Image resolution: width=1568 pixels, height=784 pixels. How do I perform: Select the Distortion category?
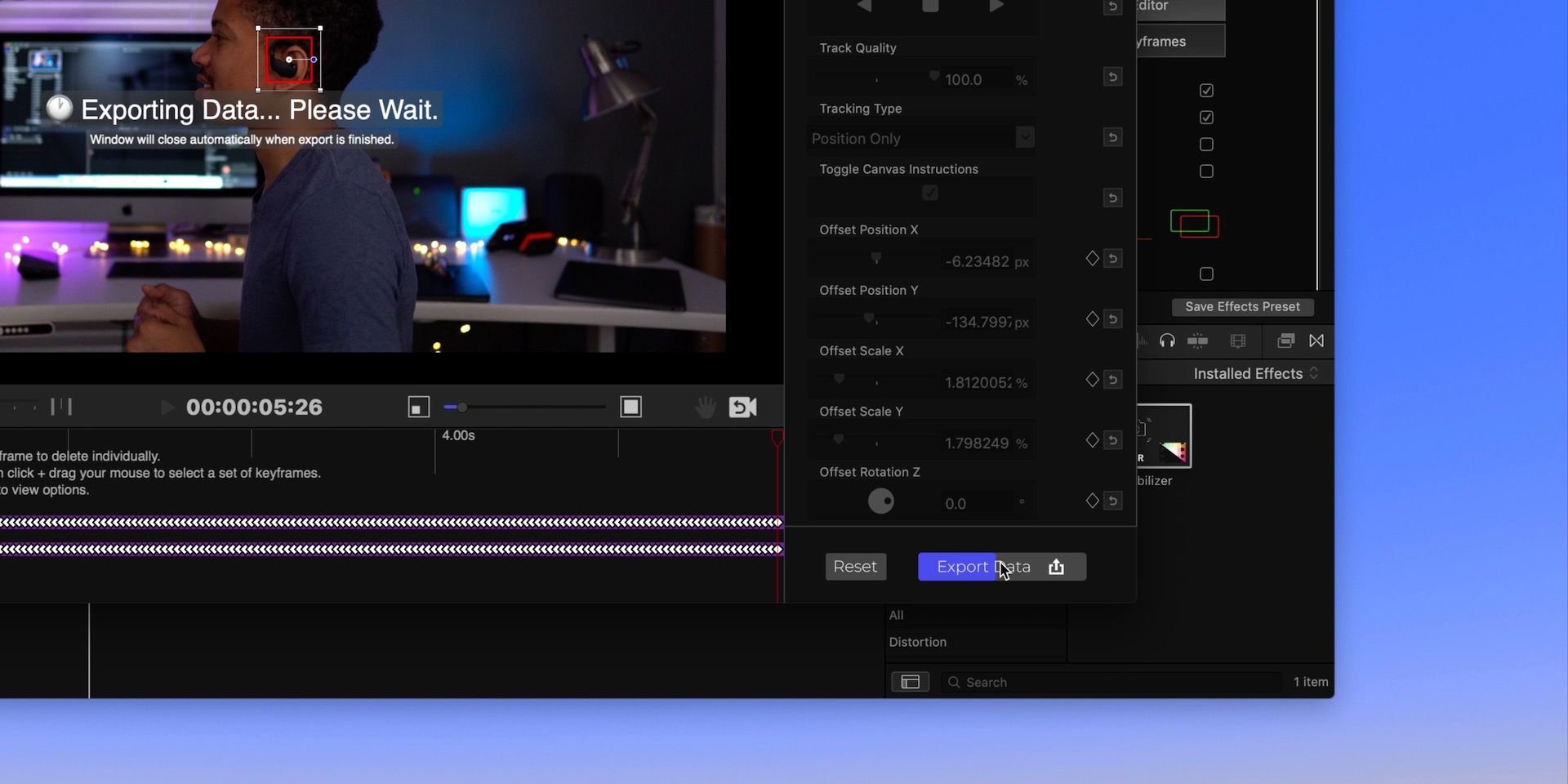(917, 642)
